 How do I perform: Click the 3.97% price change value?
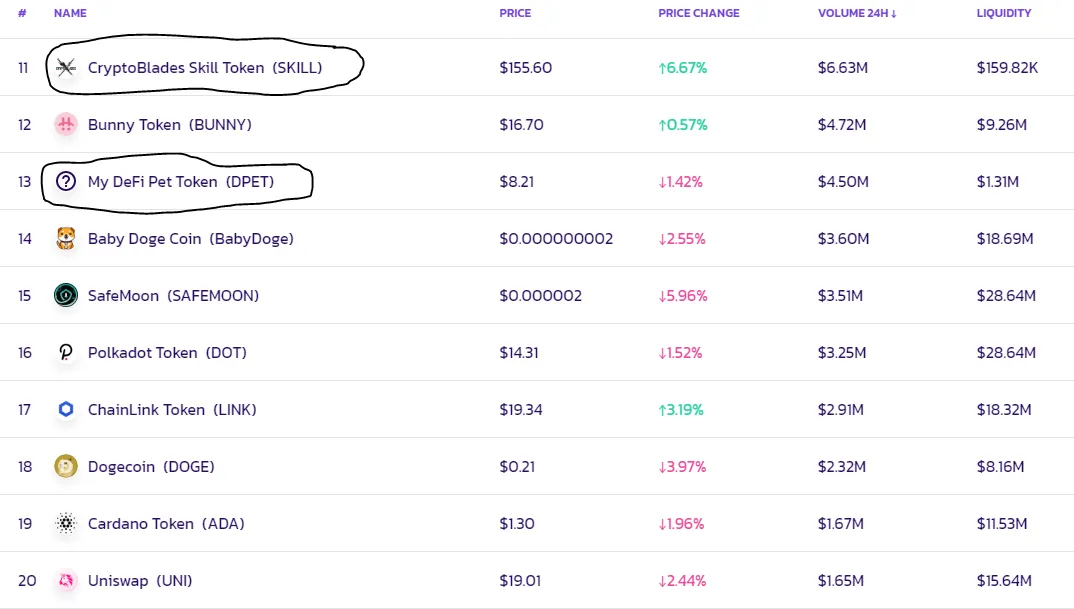tap(682, 467)
